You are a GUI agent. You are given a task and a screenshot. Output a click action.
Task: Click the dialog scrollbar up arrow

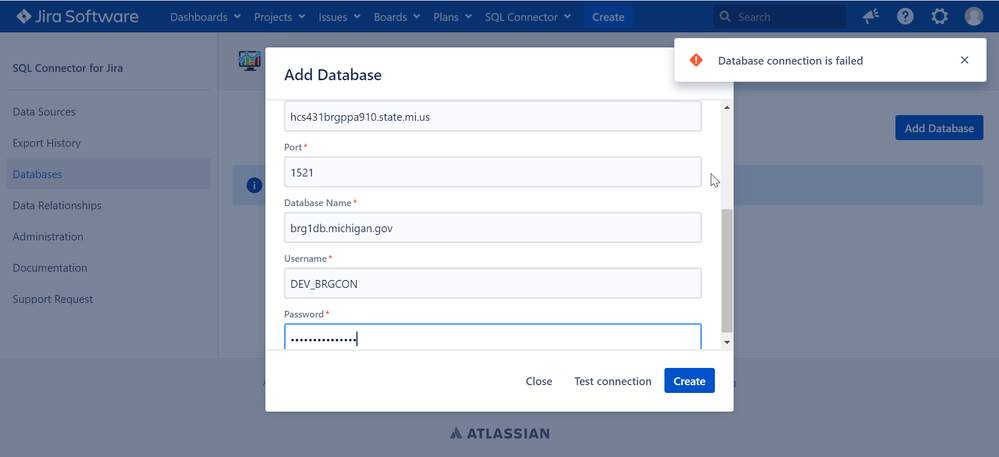[727, 106]
